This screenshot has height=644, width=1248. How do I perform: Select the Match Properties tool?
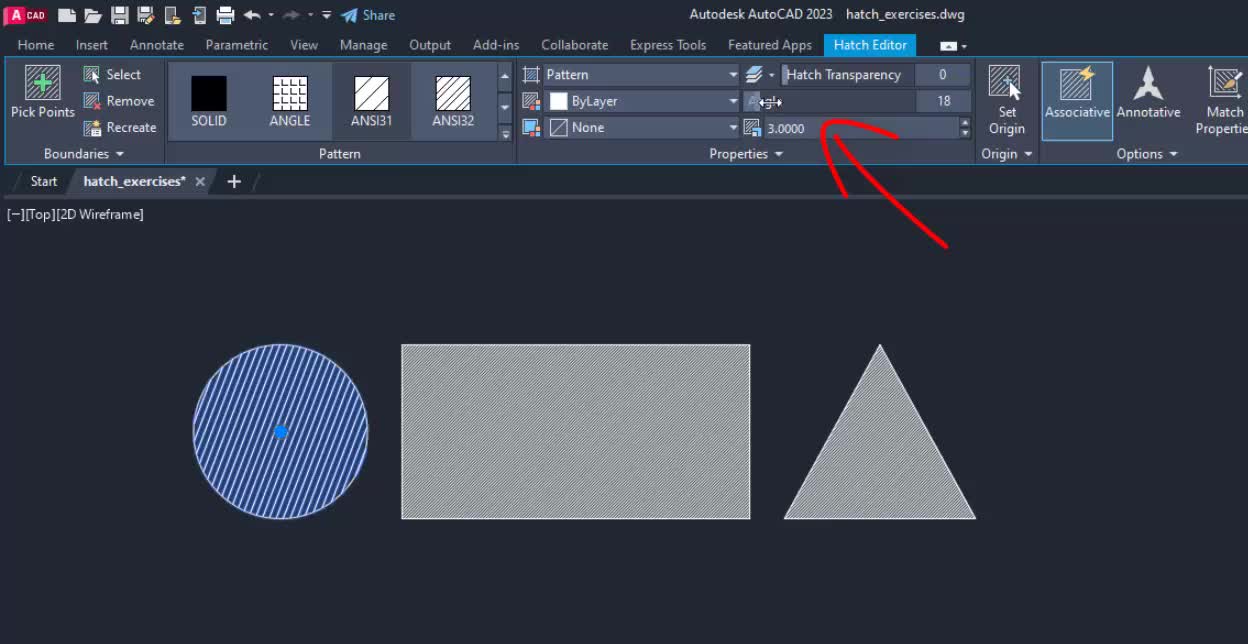click(x=1227, y=95)
